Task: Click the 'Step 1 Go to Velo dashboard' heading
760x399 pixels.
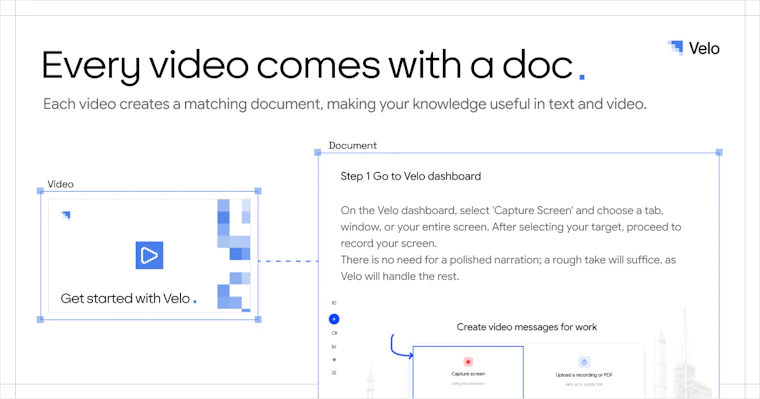Action: tap(411, 176)
